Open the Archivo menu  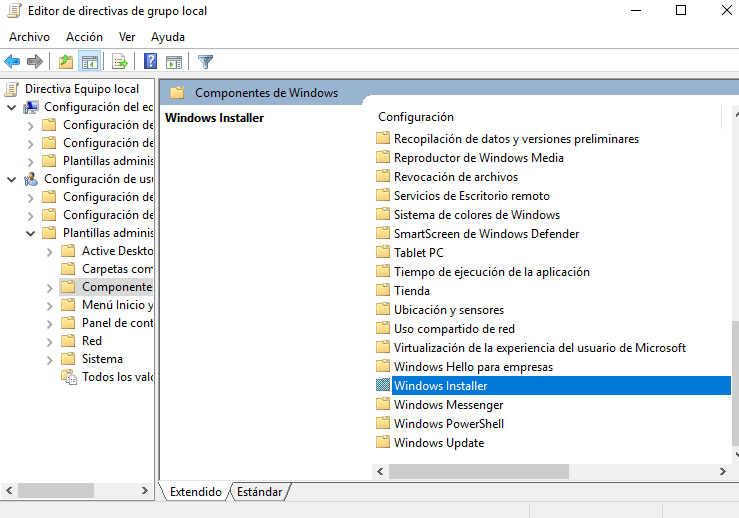pyautogui.click(x=29, y=37)
